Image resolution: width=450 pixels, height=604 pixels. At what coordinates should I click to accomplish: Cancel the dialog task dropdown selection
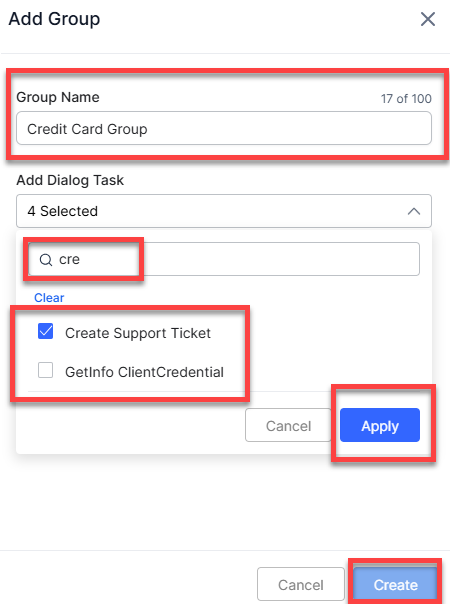[288, 425]
